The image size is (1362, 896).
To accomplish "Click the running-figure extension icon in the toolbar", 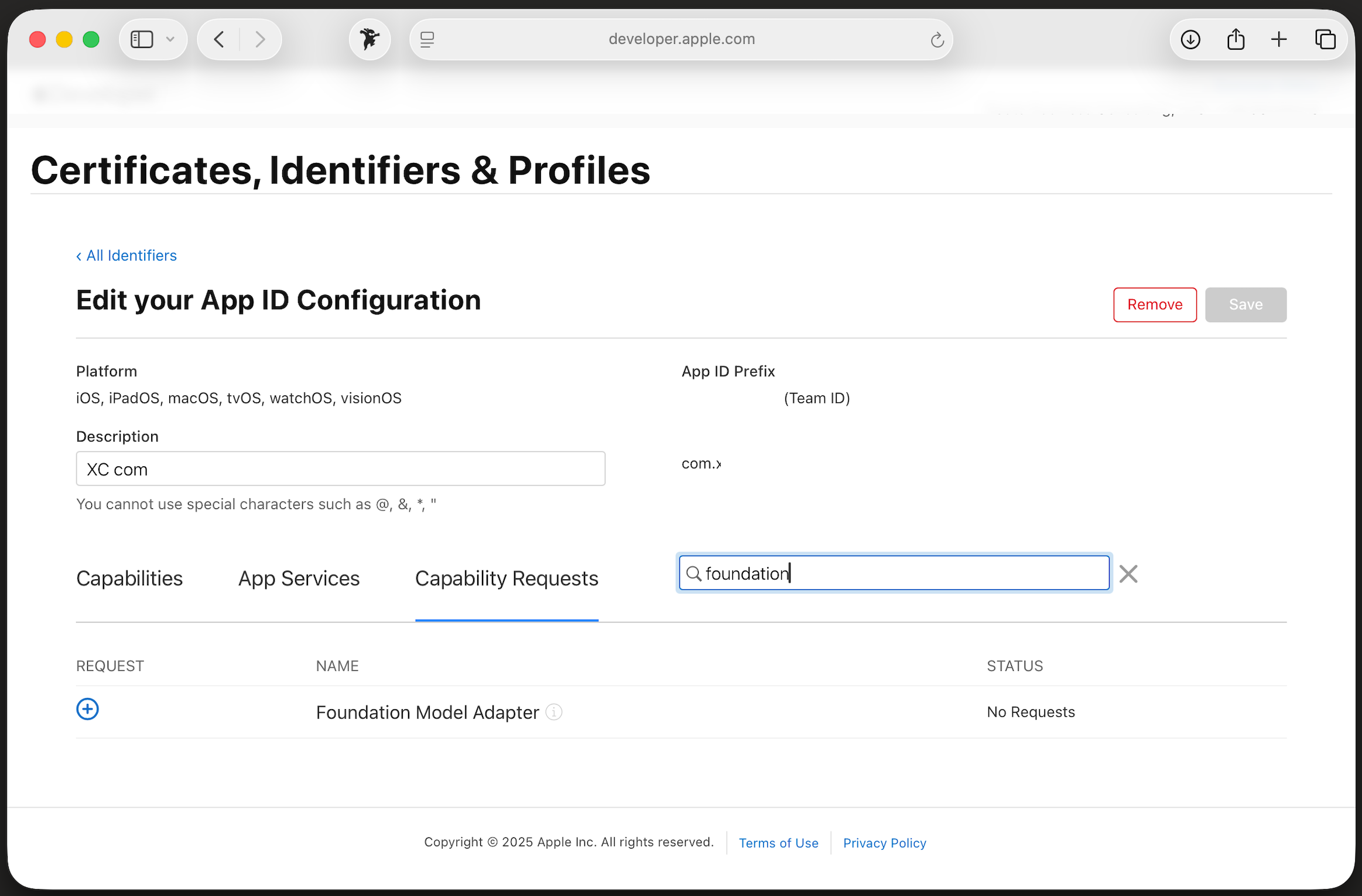I will [x=369, y=40].
